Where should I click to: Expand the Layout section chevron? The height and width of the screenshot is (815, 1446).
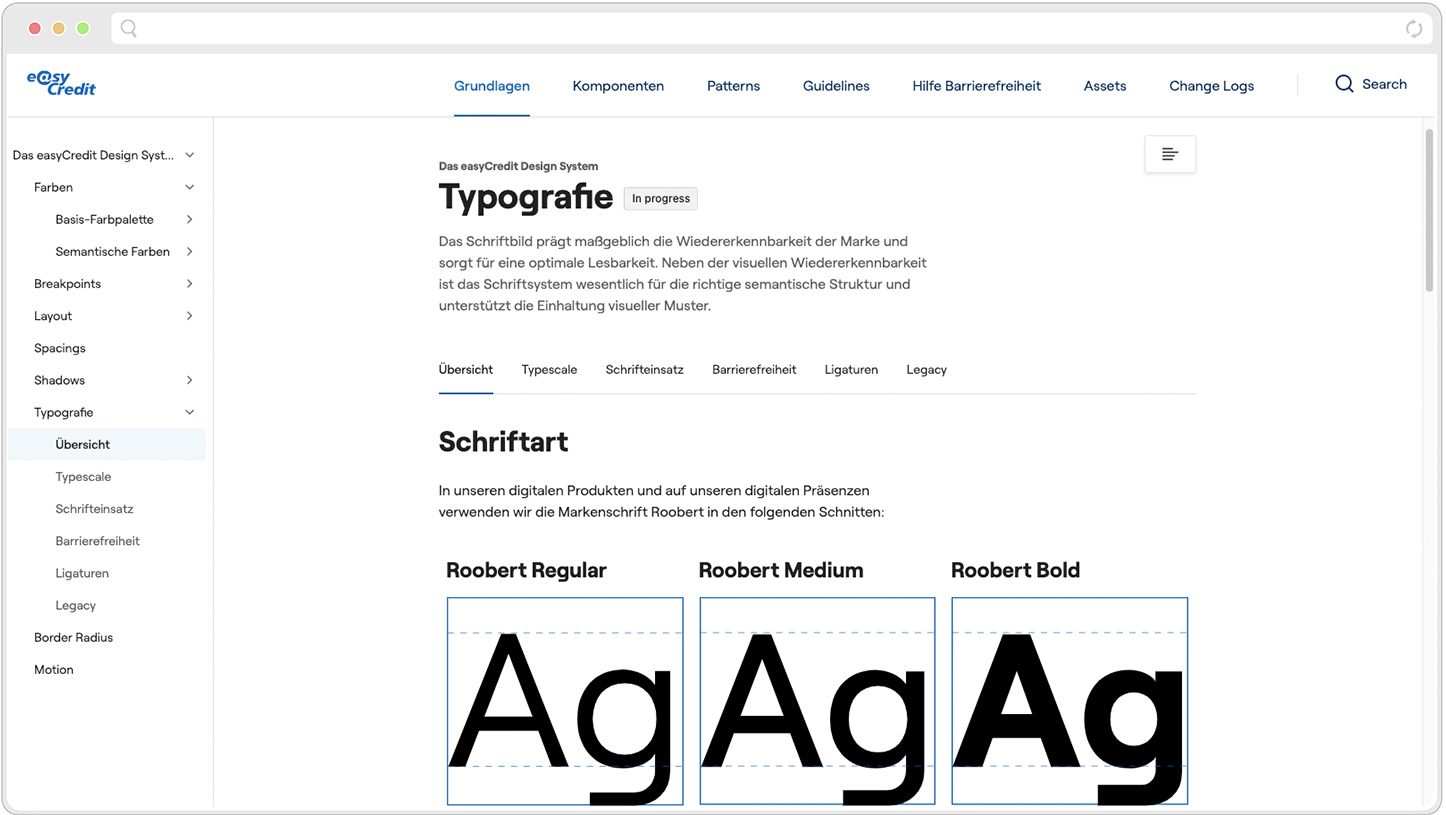(x=189, y=316)
